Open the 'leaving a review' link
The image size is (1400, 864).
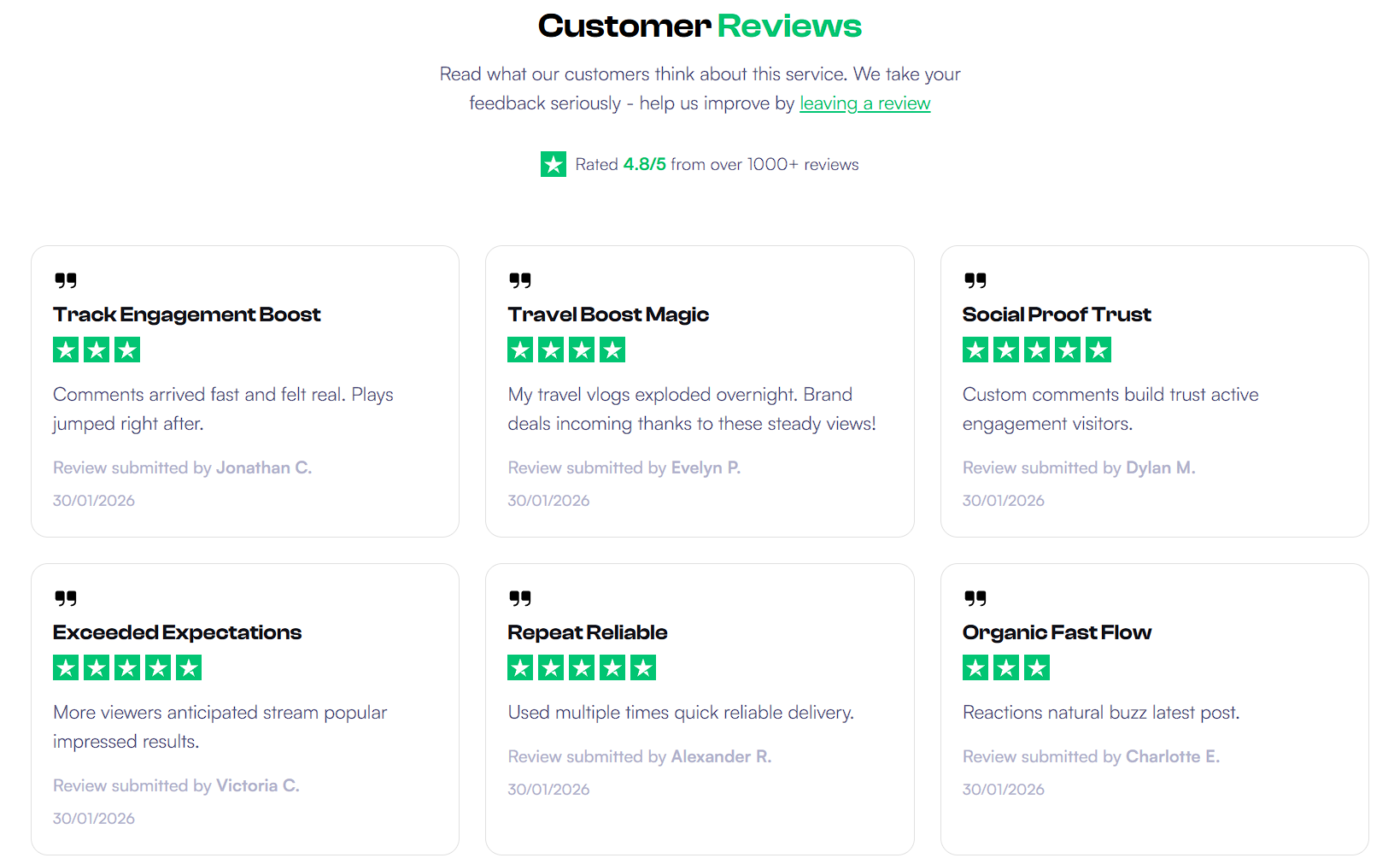[x=864, y=103]
